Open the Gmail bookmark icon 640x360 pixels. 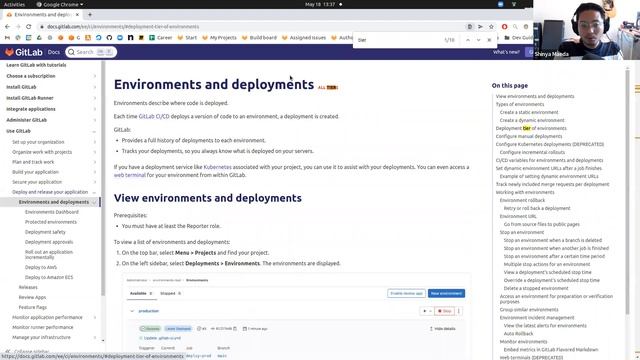tap(7, 38)
